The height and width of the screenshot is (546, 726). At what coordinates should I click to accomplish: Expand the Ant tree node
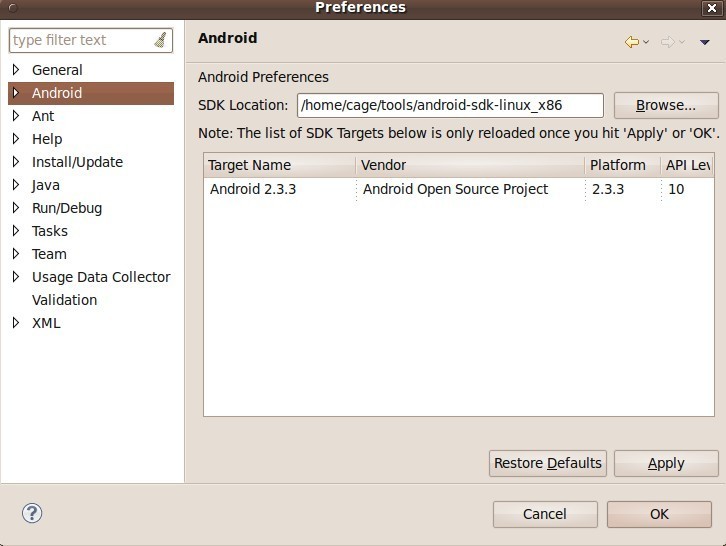16,115
